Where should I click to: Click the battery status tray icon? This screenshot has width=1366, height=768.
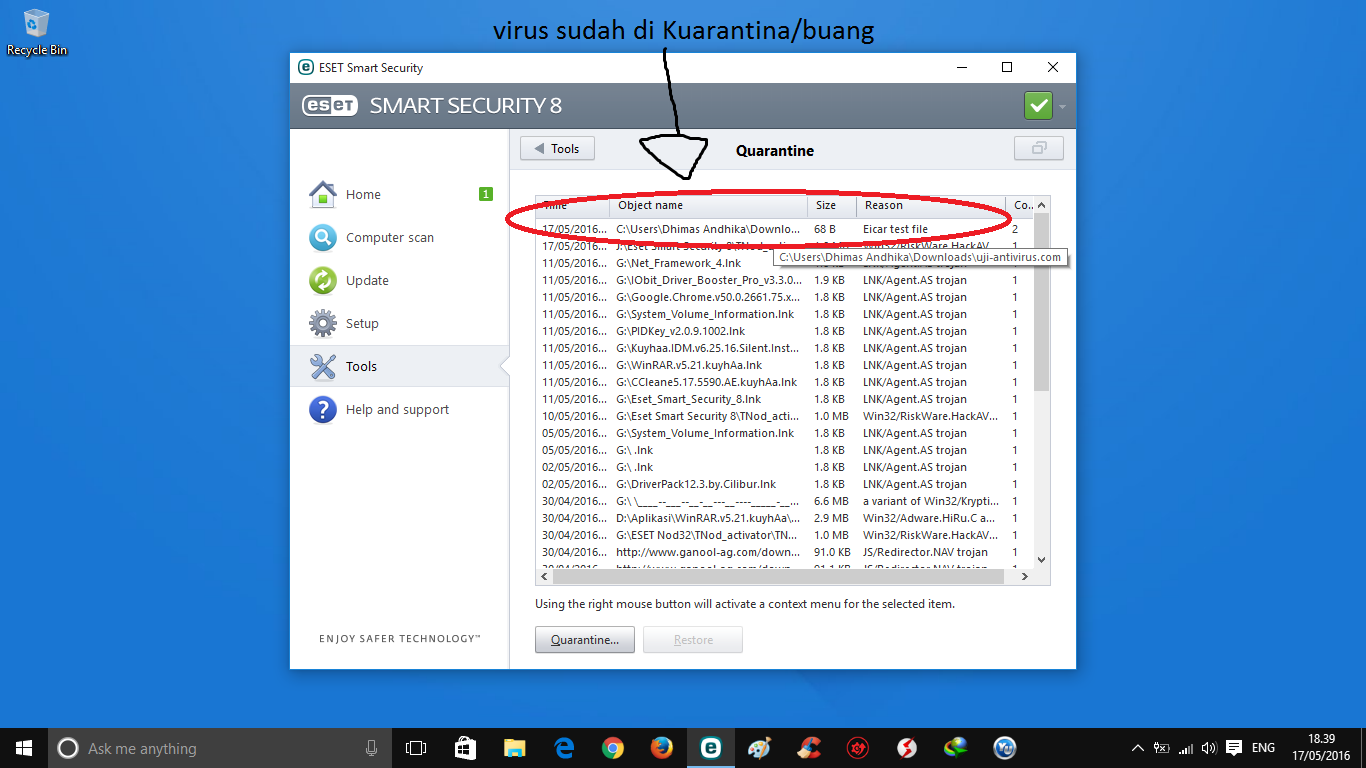[x=1162, y=748]
